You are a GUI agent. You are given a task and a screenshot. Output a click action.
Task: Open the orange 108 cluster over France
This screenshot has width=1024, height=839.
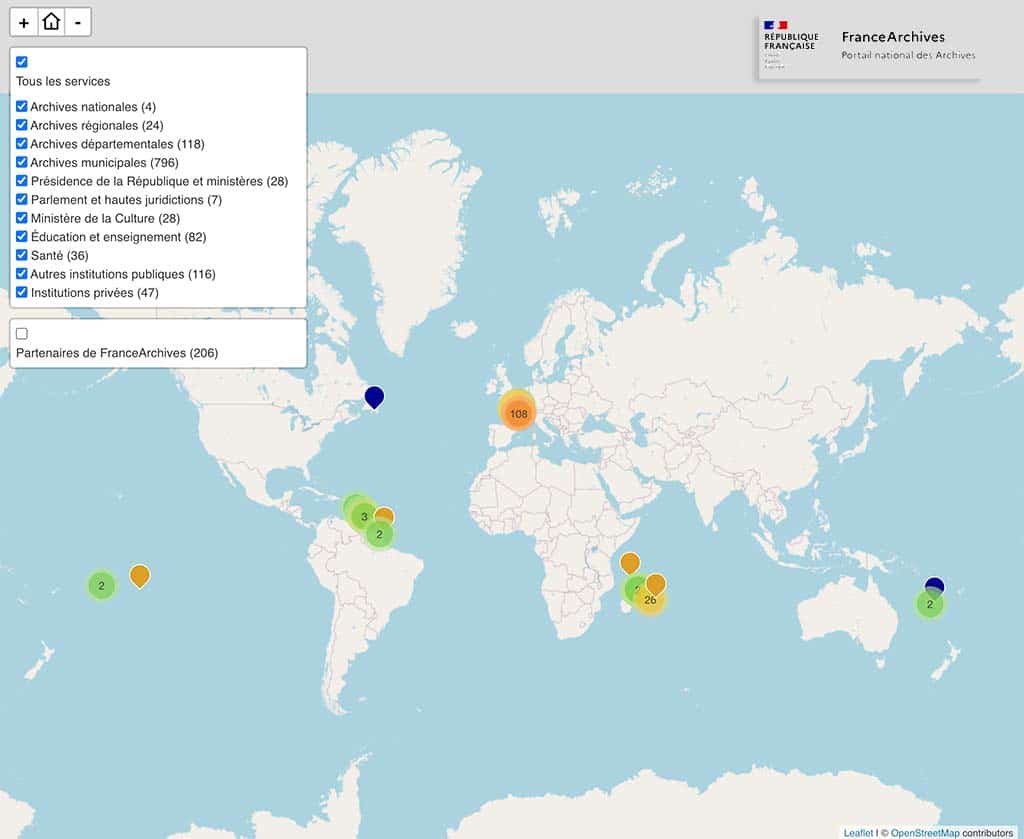(x=518, y=413)
